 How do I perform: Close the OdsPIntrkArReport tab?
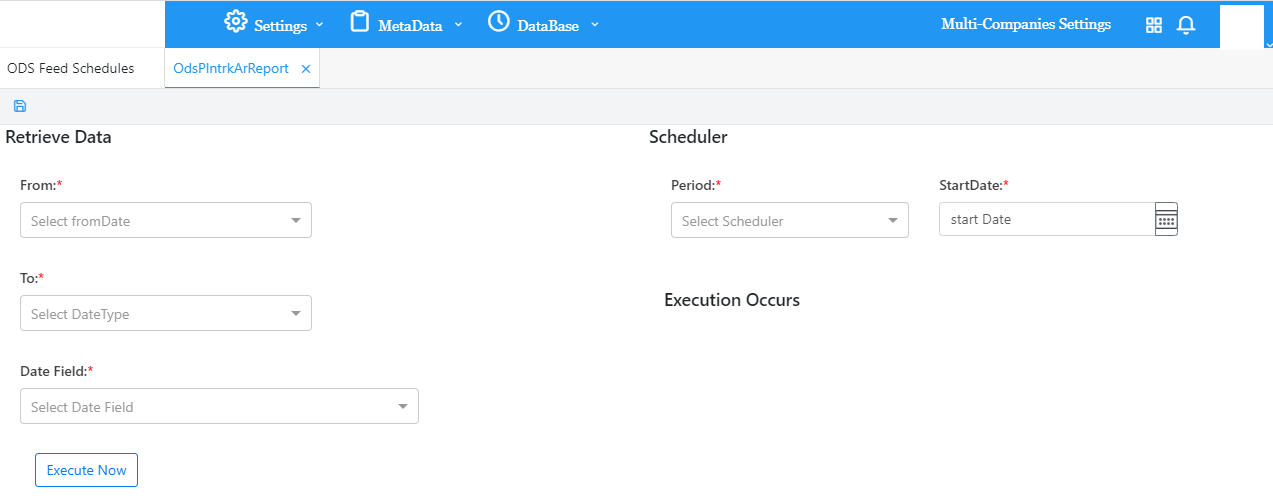click(x=306, y=69)
